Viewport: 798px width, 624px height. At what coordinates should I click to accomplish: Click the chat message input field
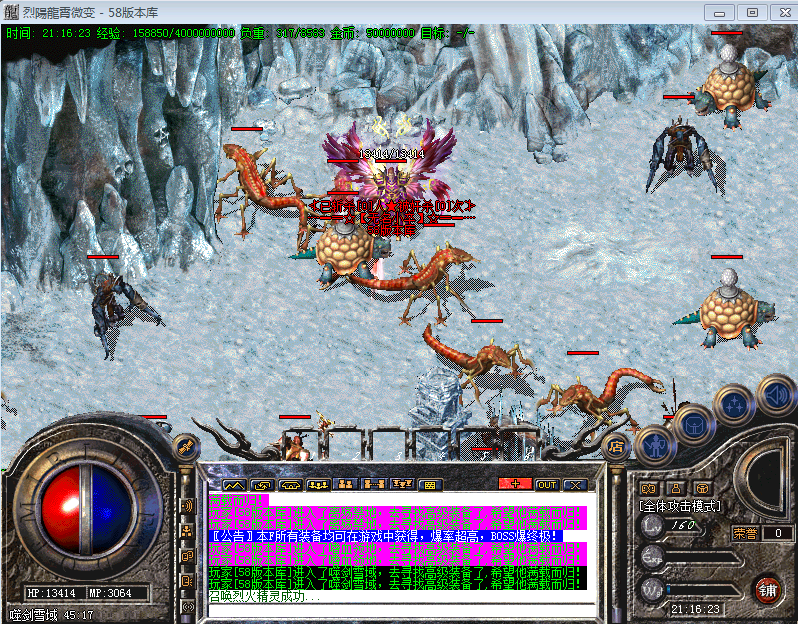click(402, 610)
